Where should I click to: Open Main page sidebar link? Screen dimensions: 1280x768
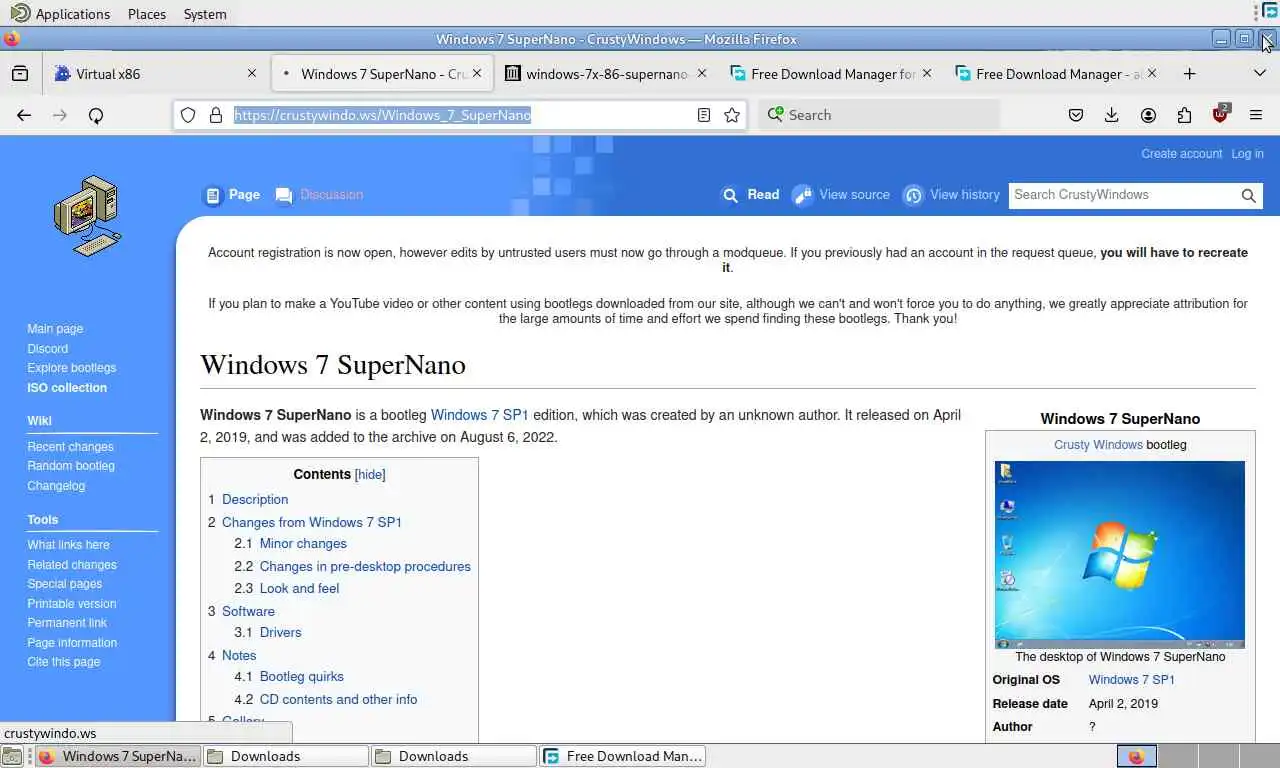tap(55, 329)
